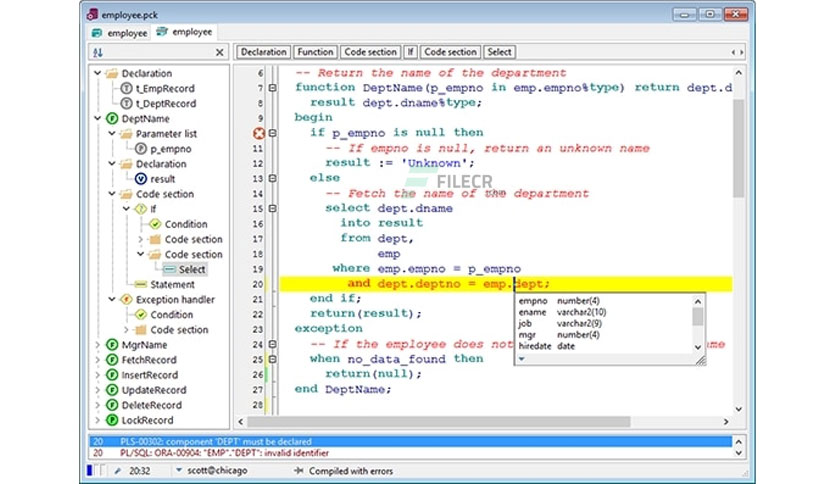Screen dimensions: 836x484
Task: Click the employee.pck window title icon
Action: [92, 14]
